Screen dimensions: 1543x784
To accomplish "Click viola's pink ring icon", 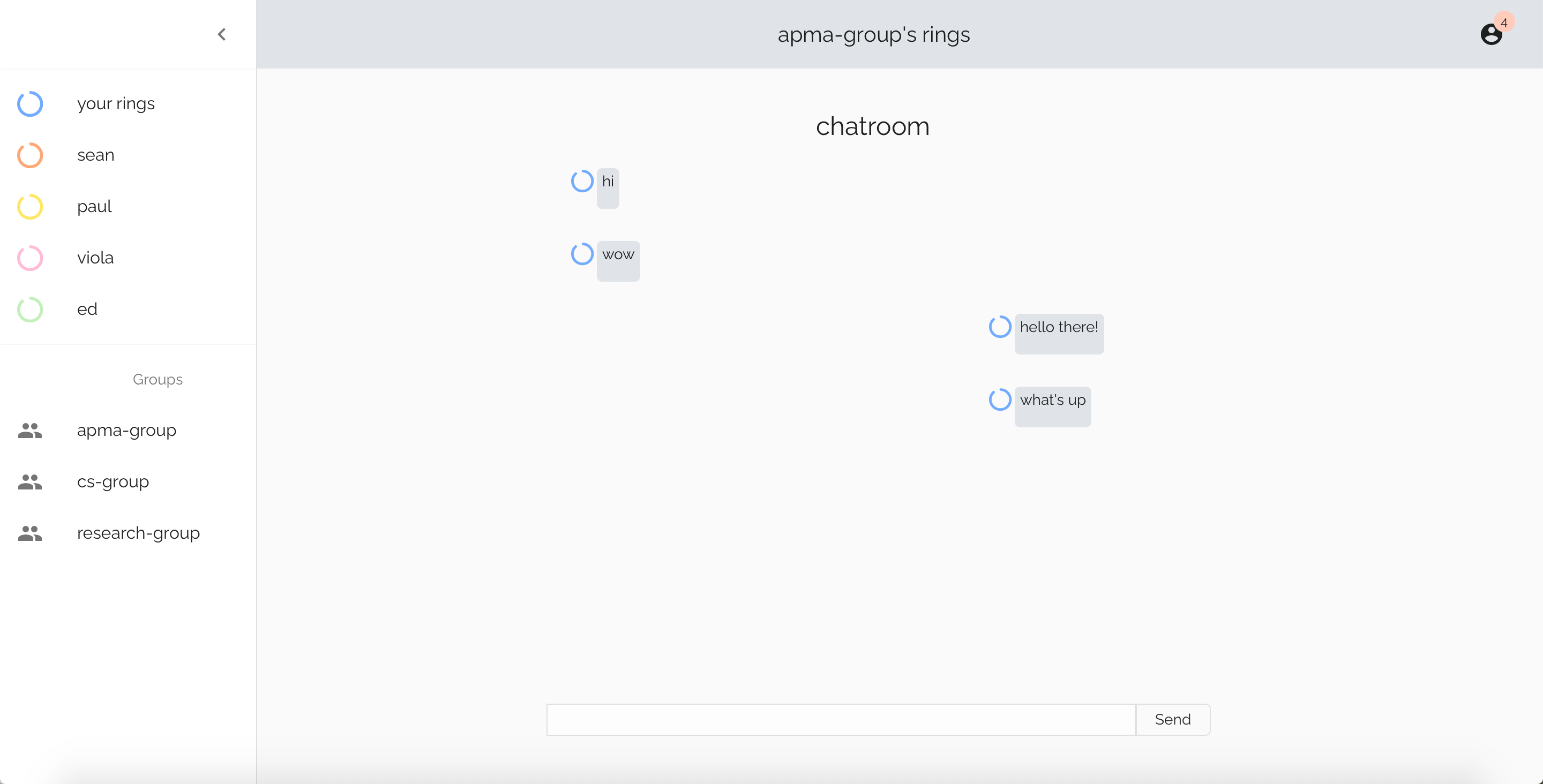I will 30,258.
